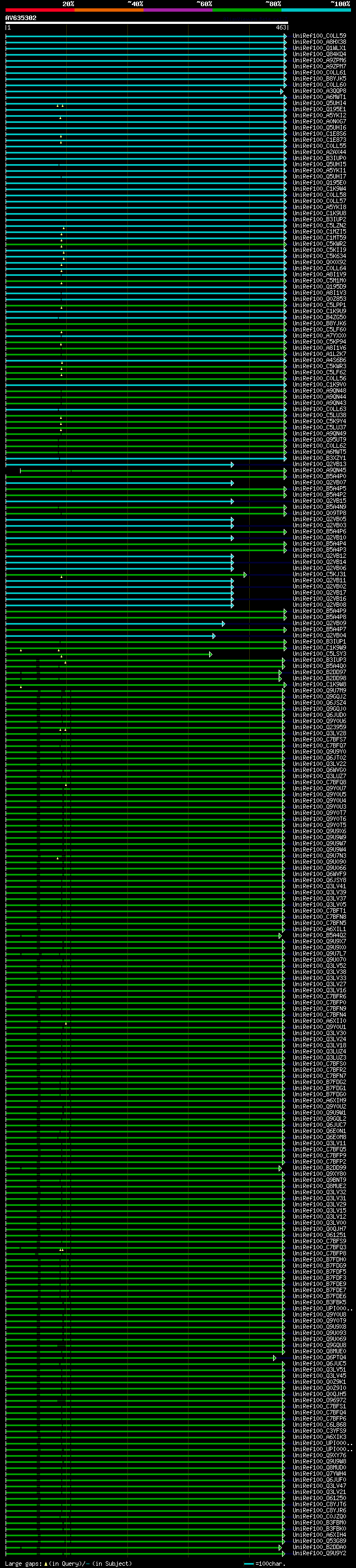
Task: Open hit UniRef100_Q84KQ4
Action: [x=319, y=54]
